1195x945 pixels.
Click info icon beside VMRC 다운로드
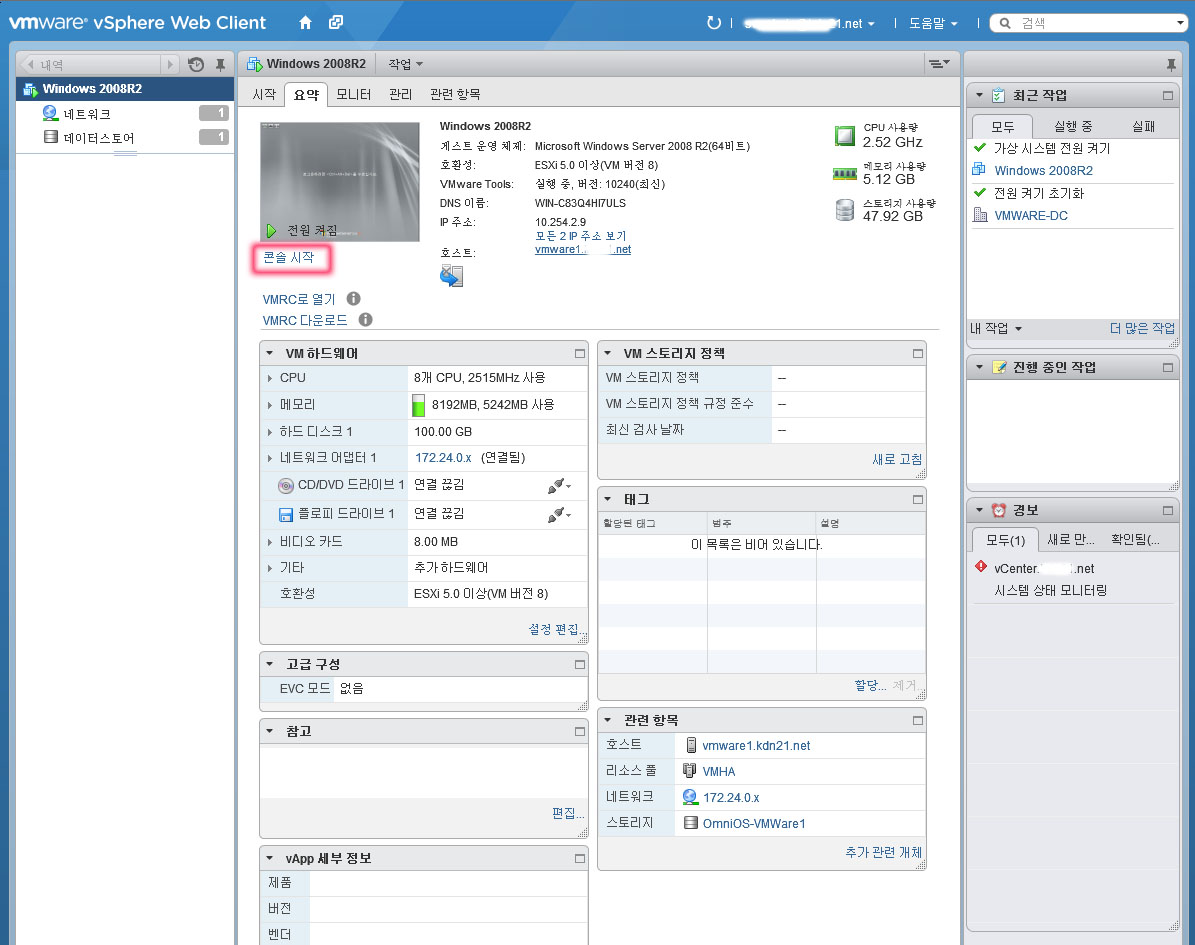tap(366, 320)
